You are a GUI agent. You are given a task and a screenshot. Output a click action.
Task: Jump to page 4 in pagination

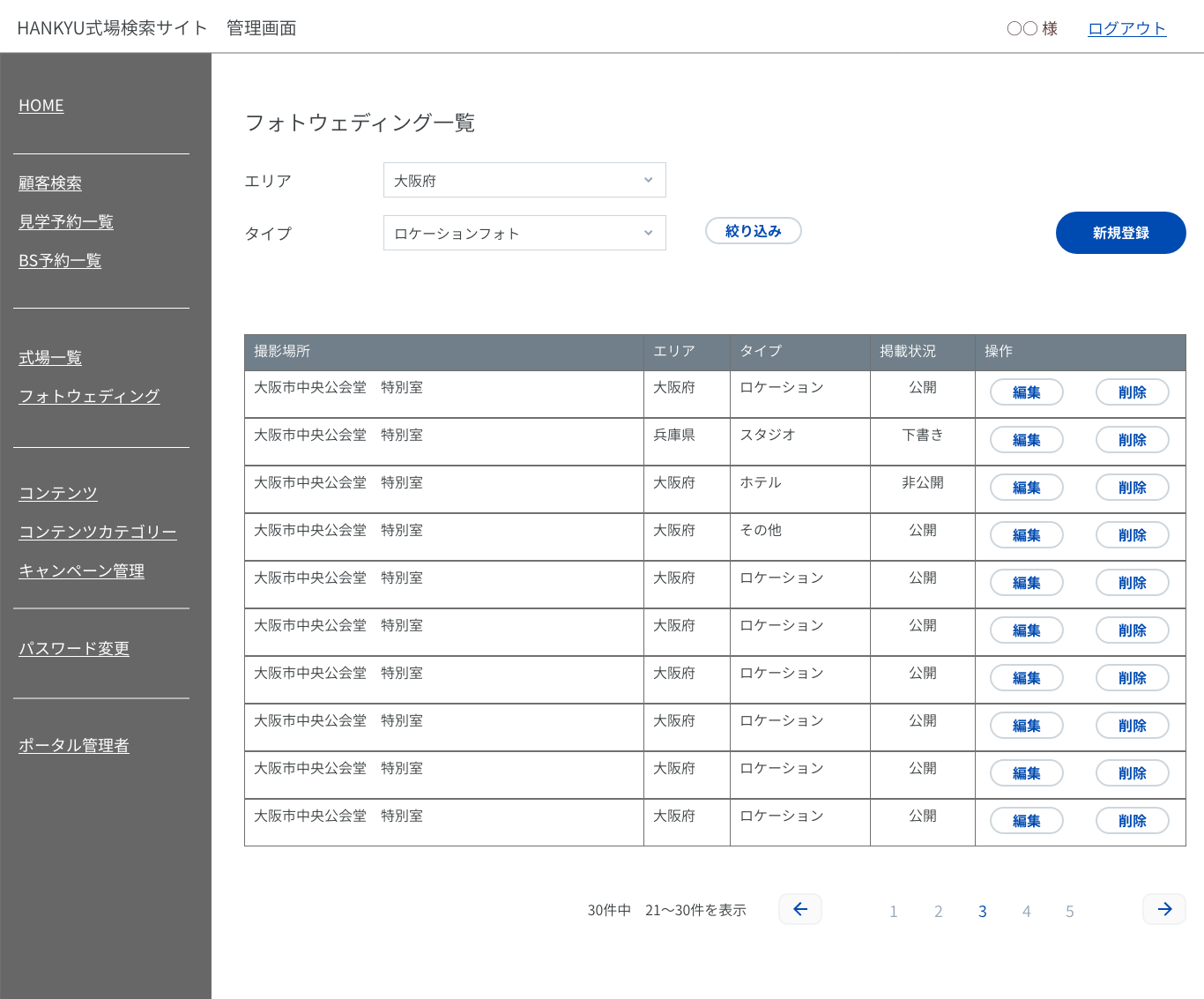click(1026, 912)
